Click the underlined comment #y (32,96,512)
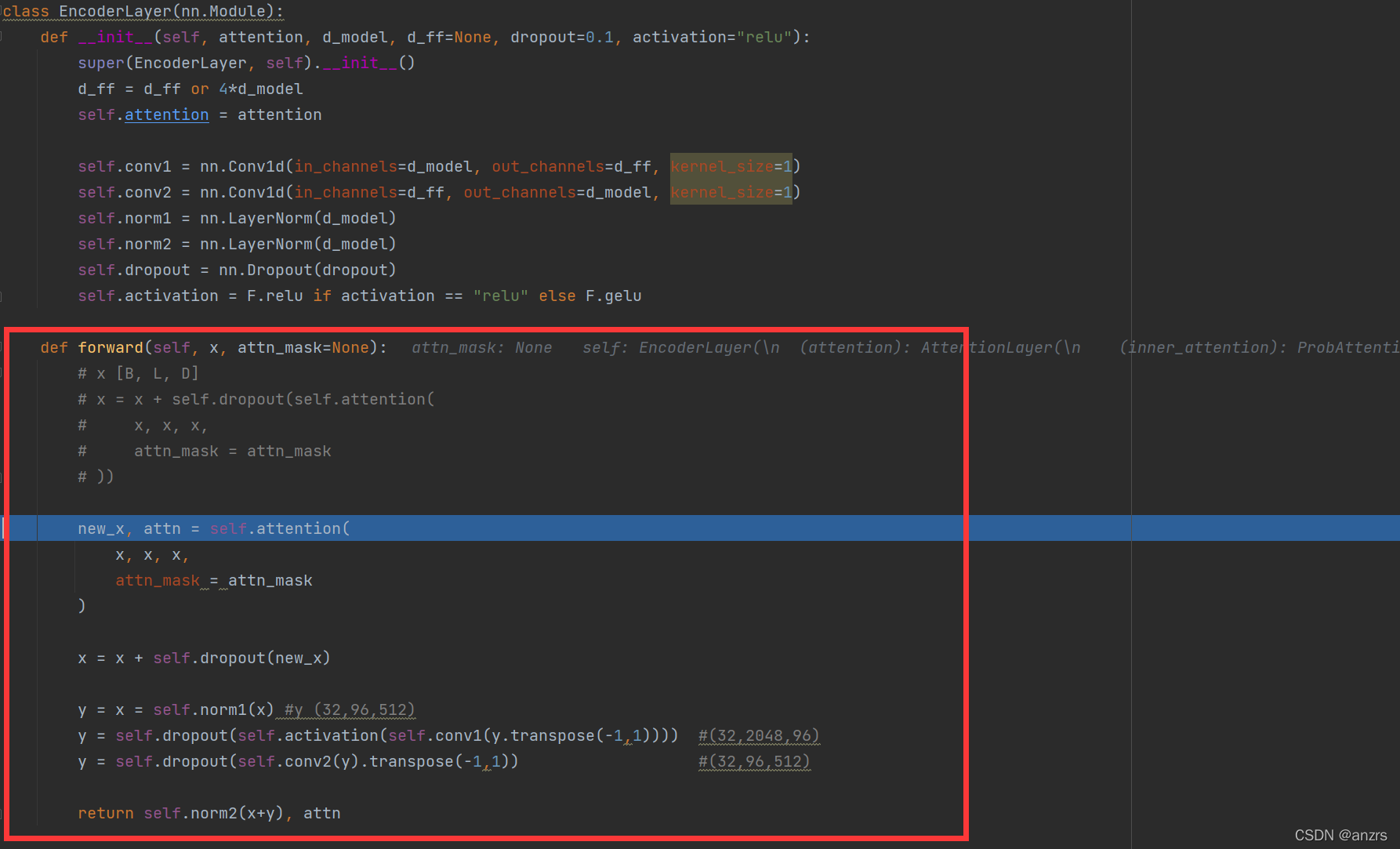1400x849 pixels. pyautogui.click(x=347, y=709)
